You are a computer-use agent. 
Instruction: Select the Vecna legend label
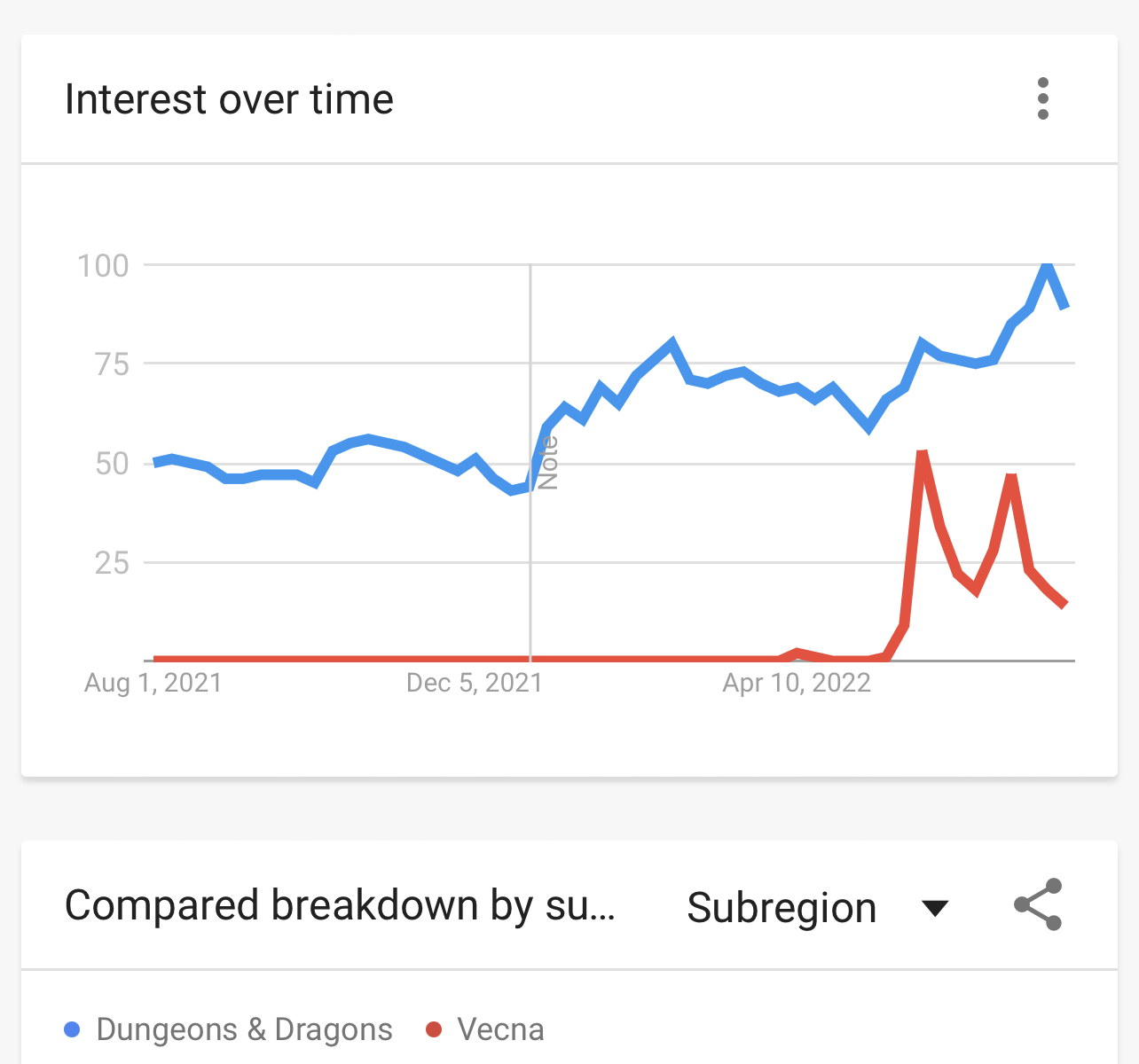[500, 1029]
